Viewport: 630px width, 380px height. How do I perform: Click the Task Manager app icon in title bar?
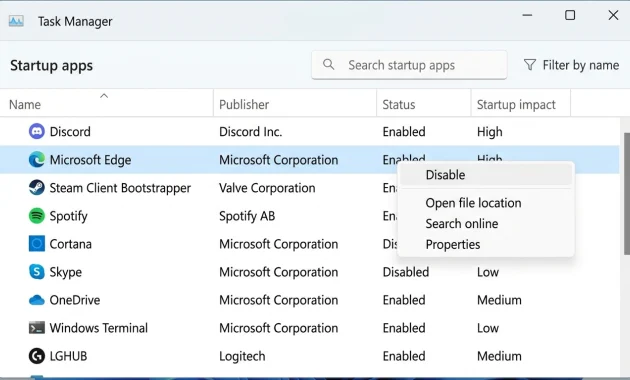pos(16,21)
